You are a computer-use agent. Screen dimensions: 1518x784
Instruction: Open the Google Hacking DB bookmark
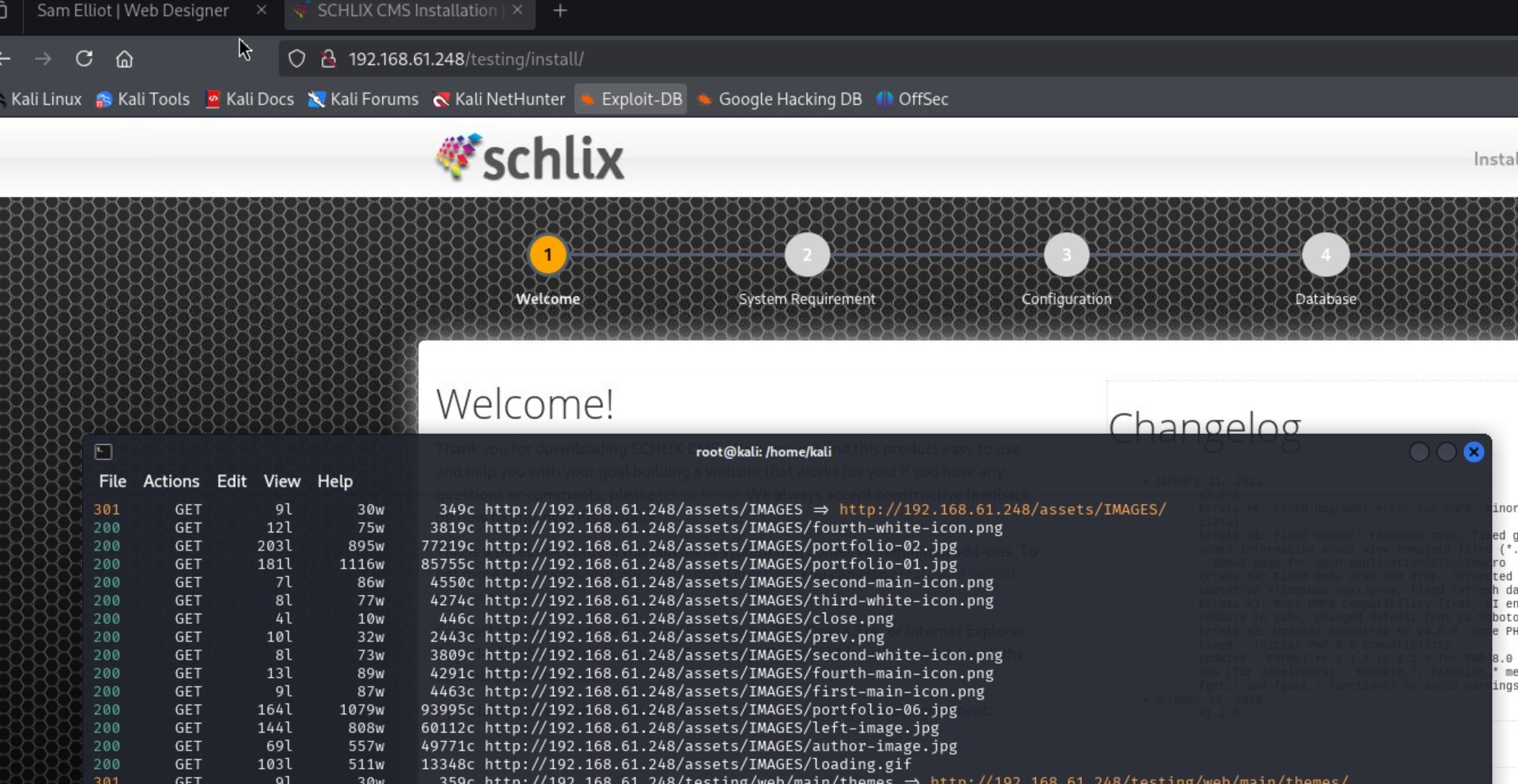(x=779, y=99)
